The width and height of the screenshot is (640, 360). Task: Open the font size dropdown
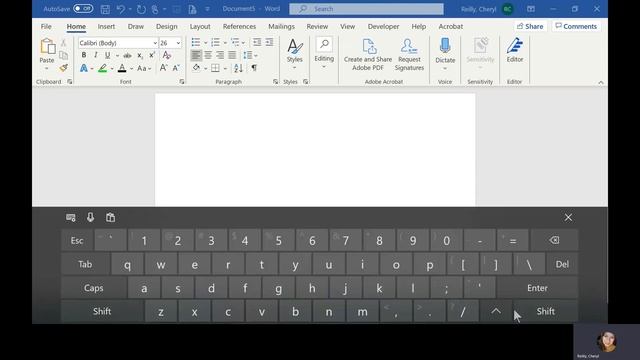[x=178, y=43]
